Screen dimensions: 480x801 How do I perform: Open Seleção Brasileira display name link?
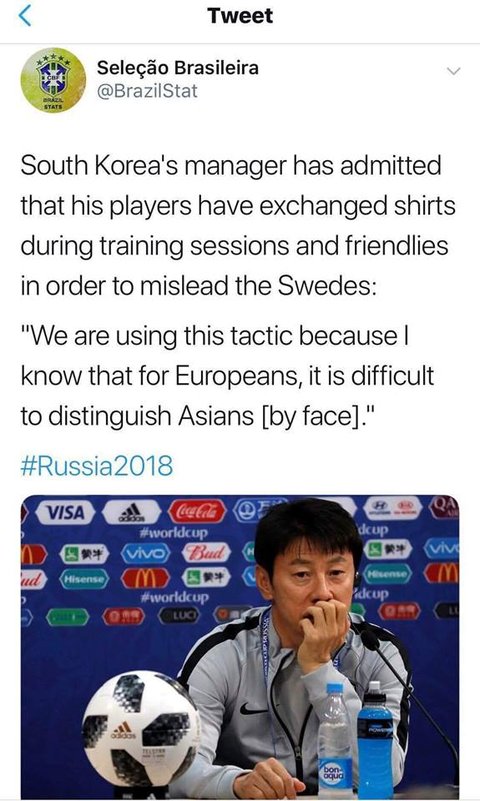(x=178, y=67)
